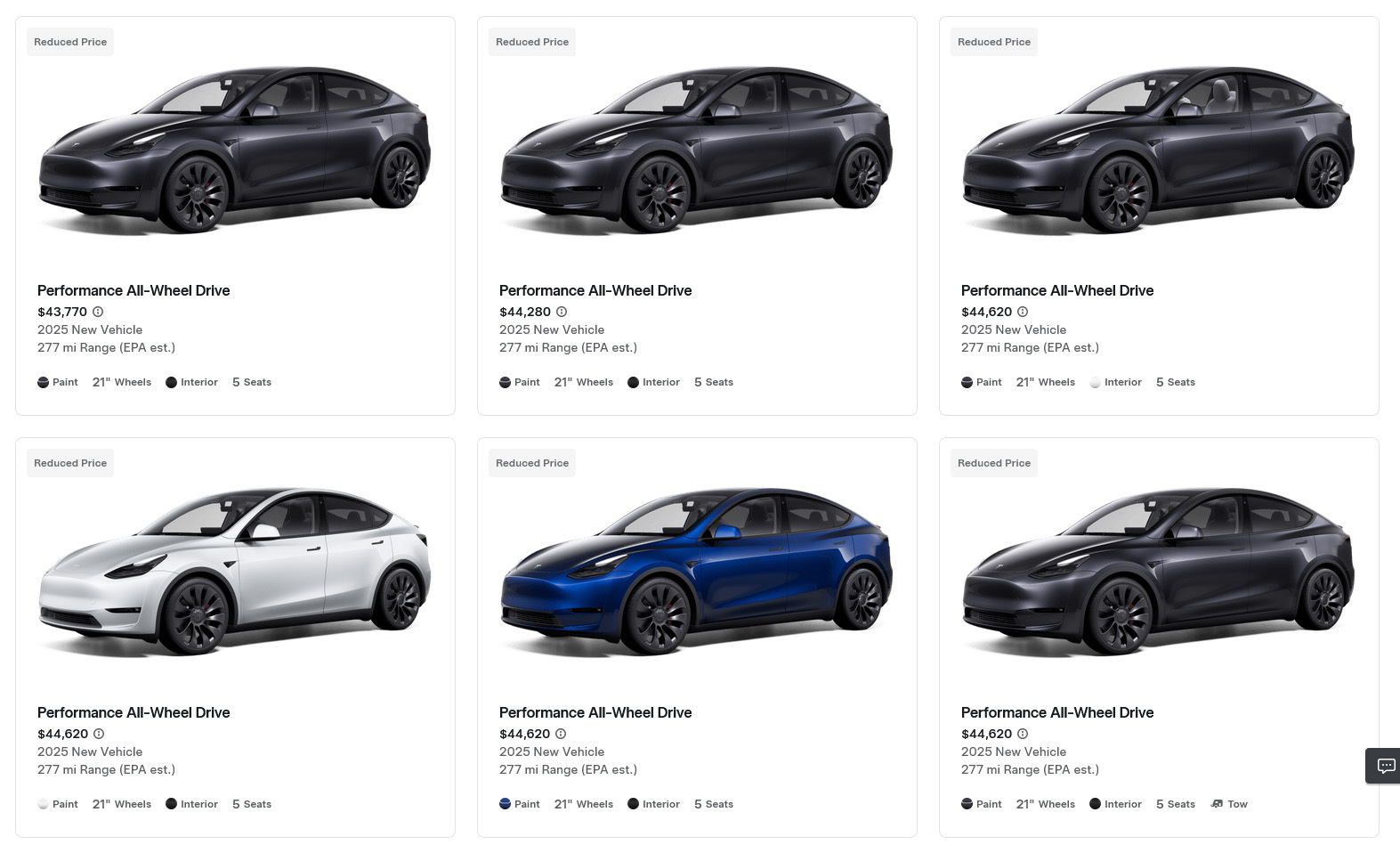Image resolution: width=1400 pixels, height=853 pixels.
Task: Open the $43,770 Performance All-Wheel Drive listing
Action: [x=134, y=290]
